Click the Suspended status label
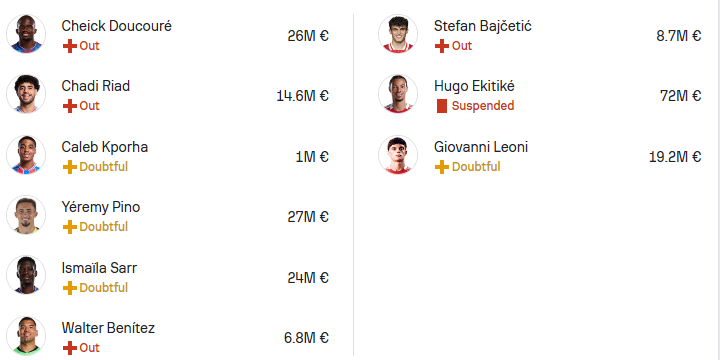720x360 pixels. point(483,106)
